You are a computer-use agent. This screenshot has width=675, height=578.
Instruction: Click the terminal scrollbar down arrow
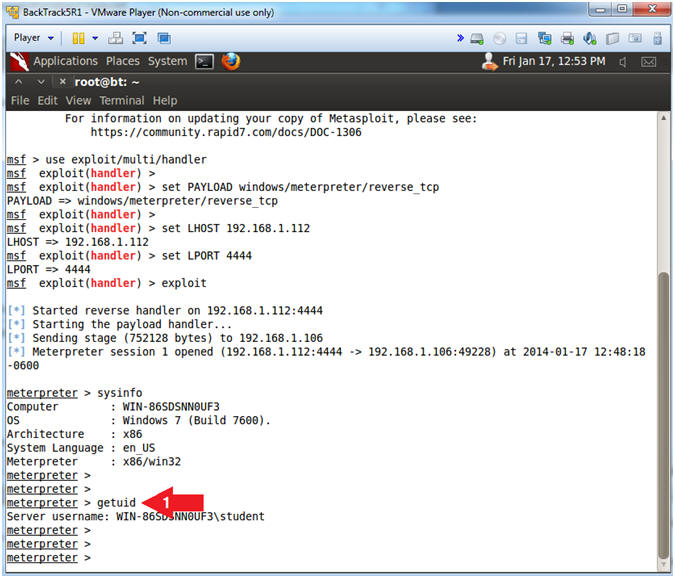(x=663, y=565)
